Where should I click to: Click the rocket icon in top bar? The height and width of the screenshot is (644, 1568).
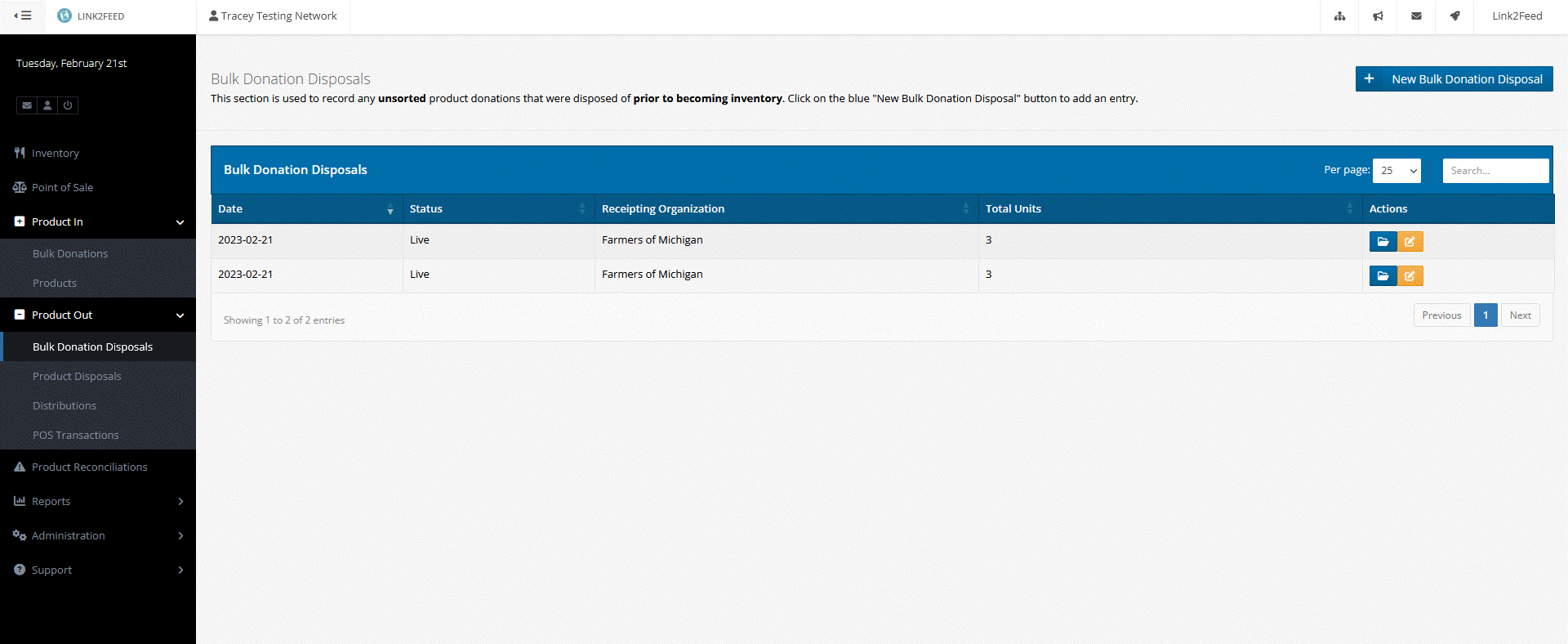tap(1454, 16)
